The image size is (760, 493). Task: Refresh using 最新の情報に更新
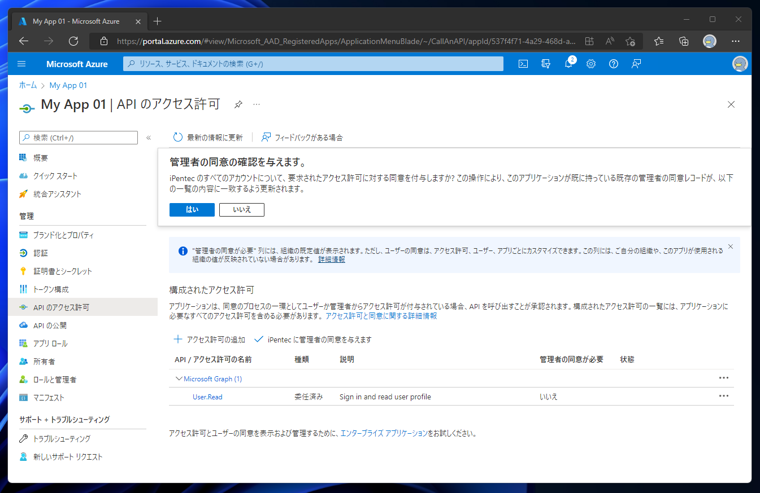point(207,137)
